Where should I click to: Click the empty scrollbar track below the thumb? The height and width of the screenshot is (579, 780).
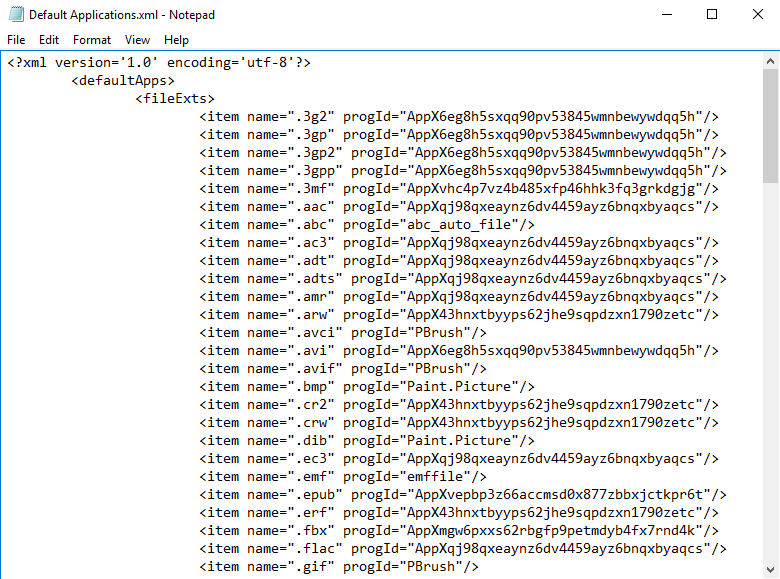pos(770,400)
